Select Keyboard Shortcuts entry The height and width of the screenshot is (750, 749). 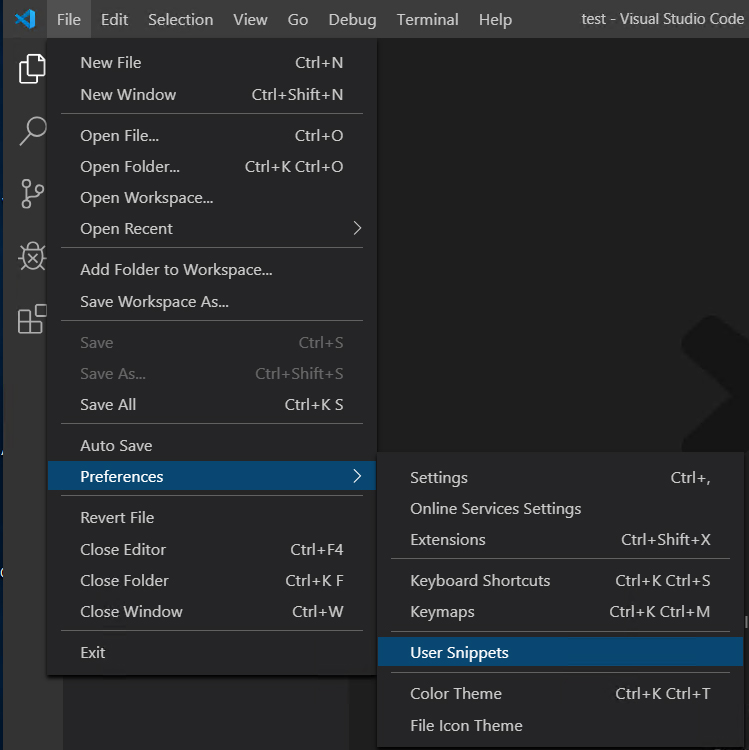click(560, 580)
